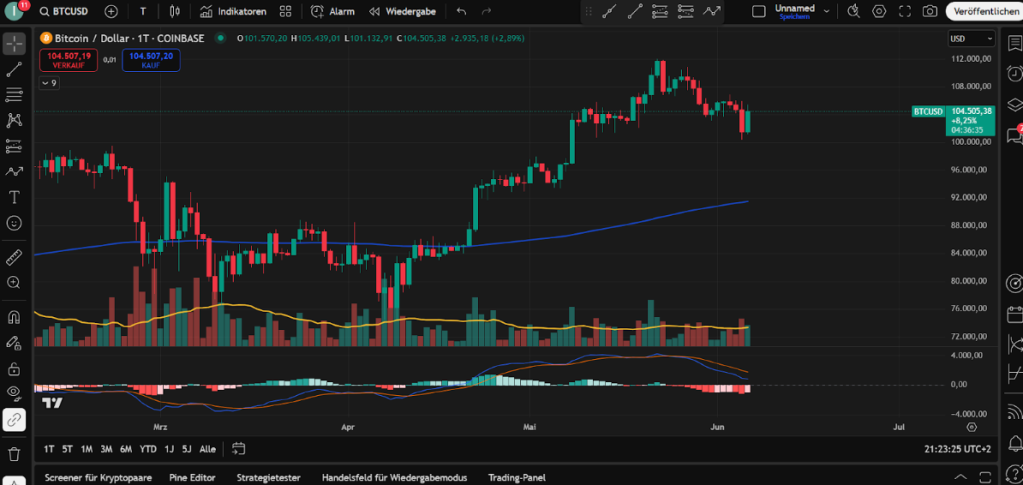Select the trend line drawing tool
The height and width of the screenshot is (485, 1023).
pyautogui.click(x=14, y=70)
